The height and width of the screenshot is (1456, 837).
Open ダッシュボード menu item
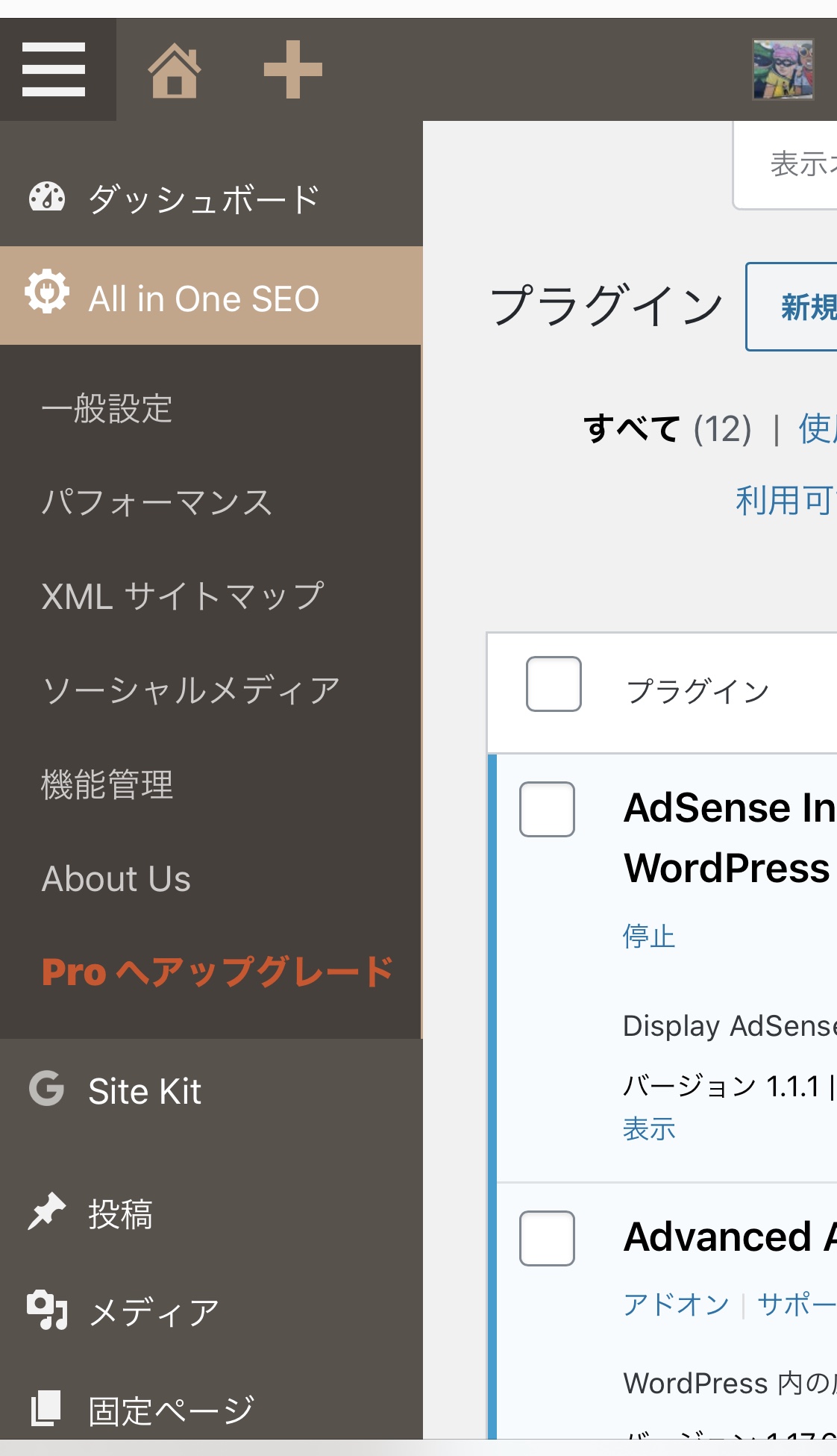pyautogui.click(x=211, y=199)
